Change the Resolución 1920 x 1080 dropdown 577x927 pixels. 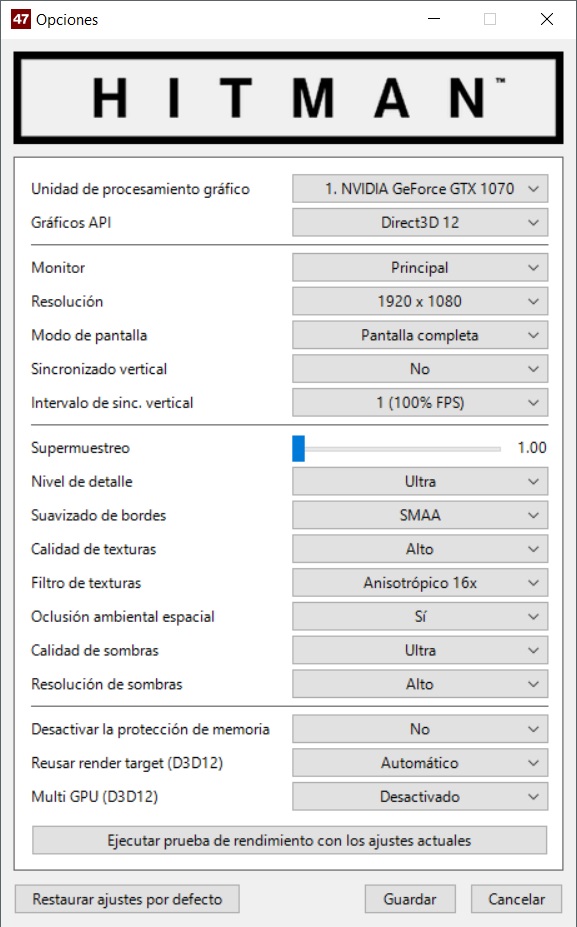(x=420, y=301)
